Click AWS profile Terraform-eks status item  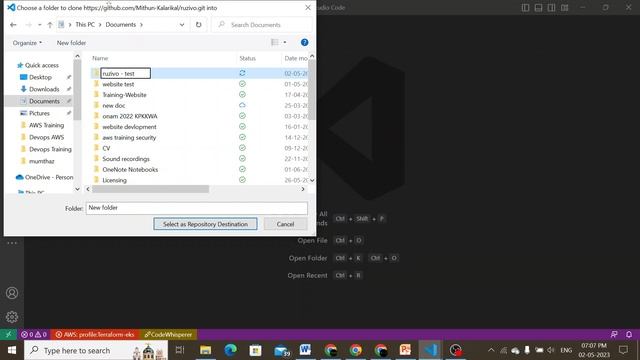click(95, 334)
